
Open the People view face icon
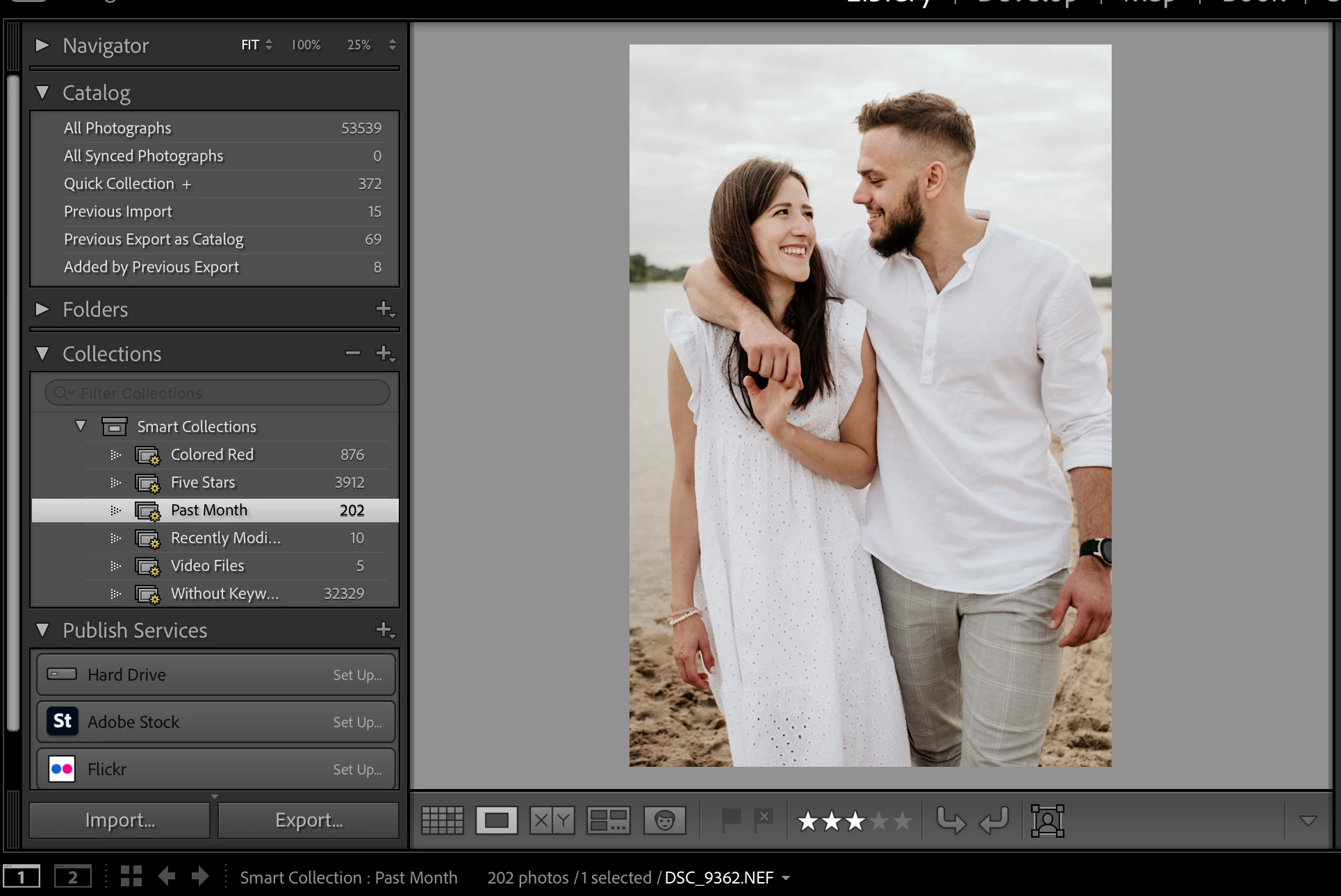[x=664, y=820]
